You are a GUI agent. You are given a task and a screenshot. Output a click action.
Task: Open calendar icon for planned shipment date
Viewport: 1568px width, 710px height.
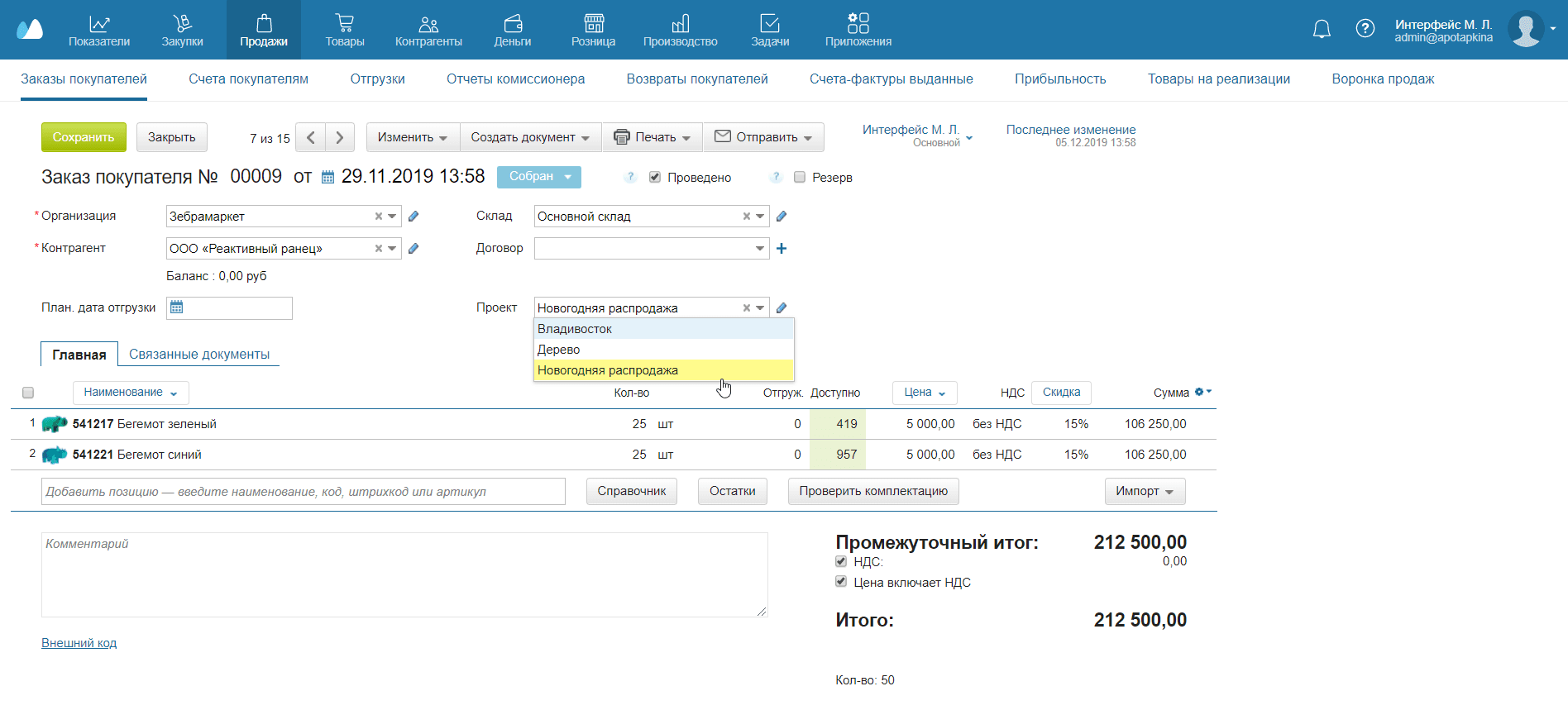coord(176,307)
